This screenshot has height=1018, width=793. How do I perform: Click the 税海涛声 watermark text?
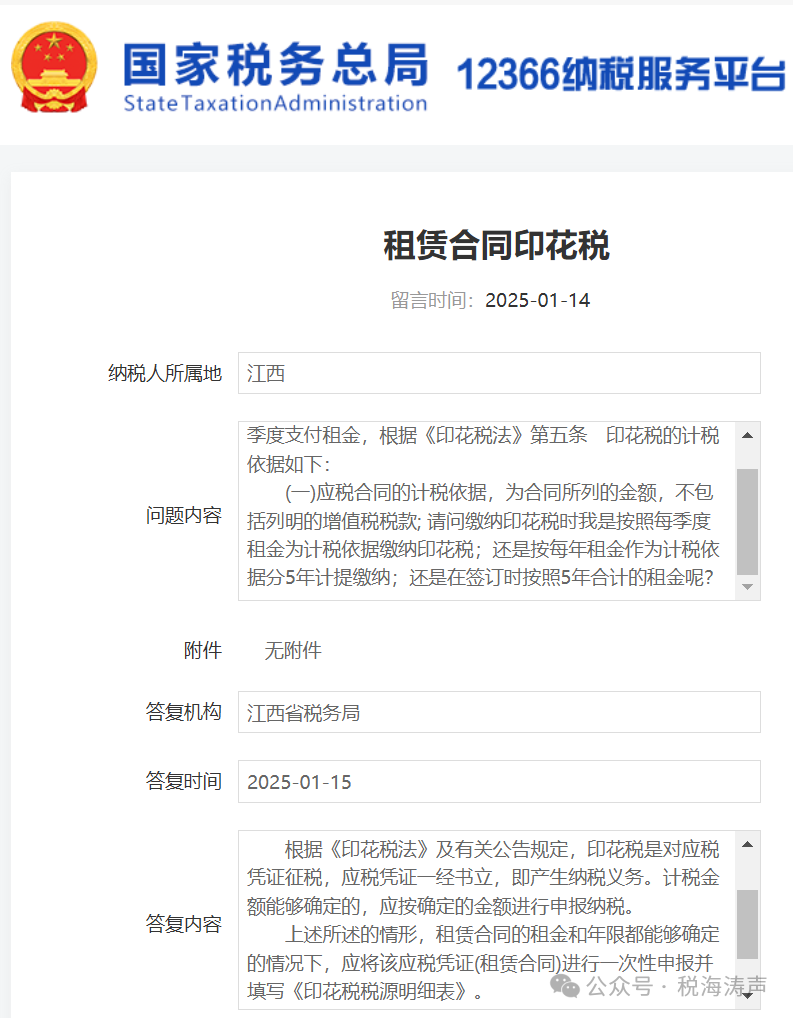[x=722, y=987]
